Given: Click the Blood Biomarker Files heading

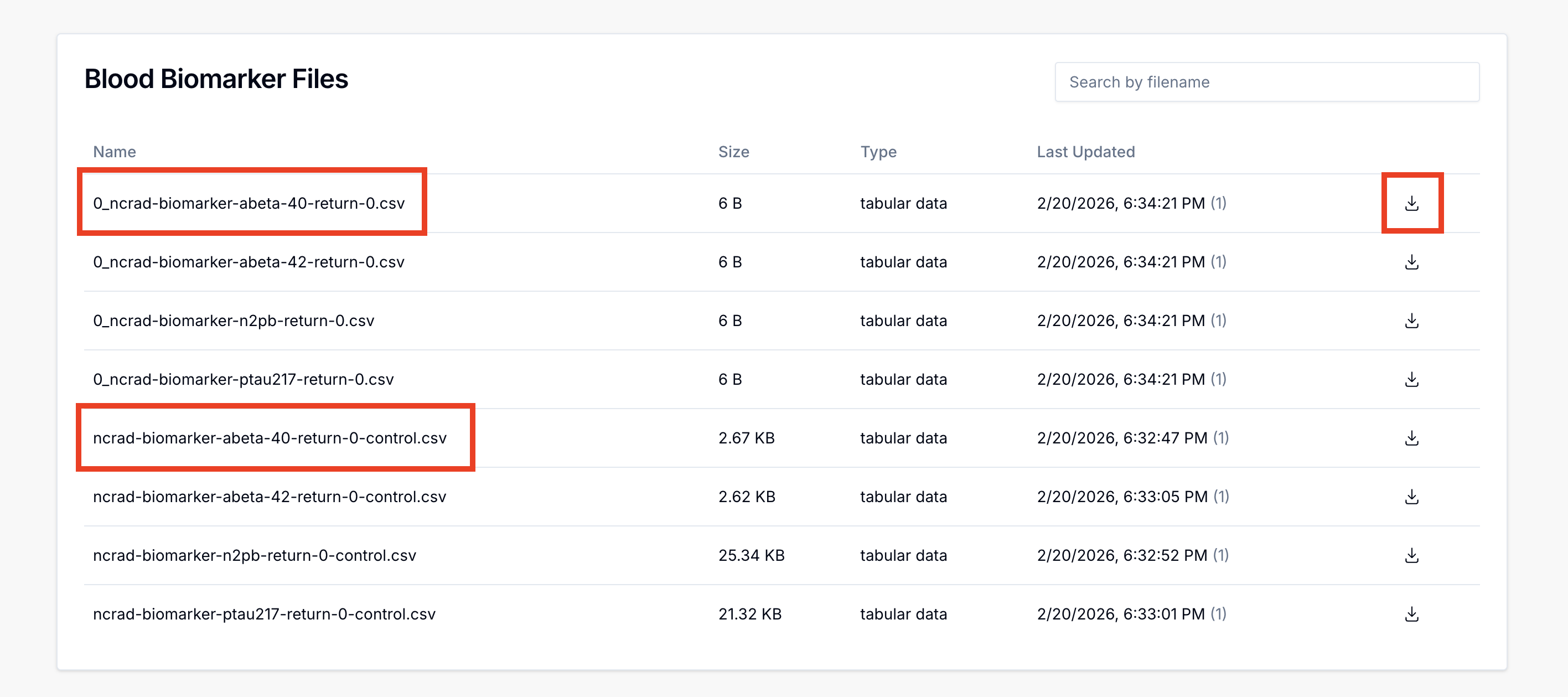Looking at the screenshot, I should tap(217, 79).
